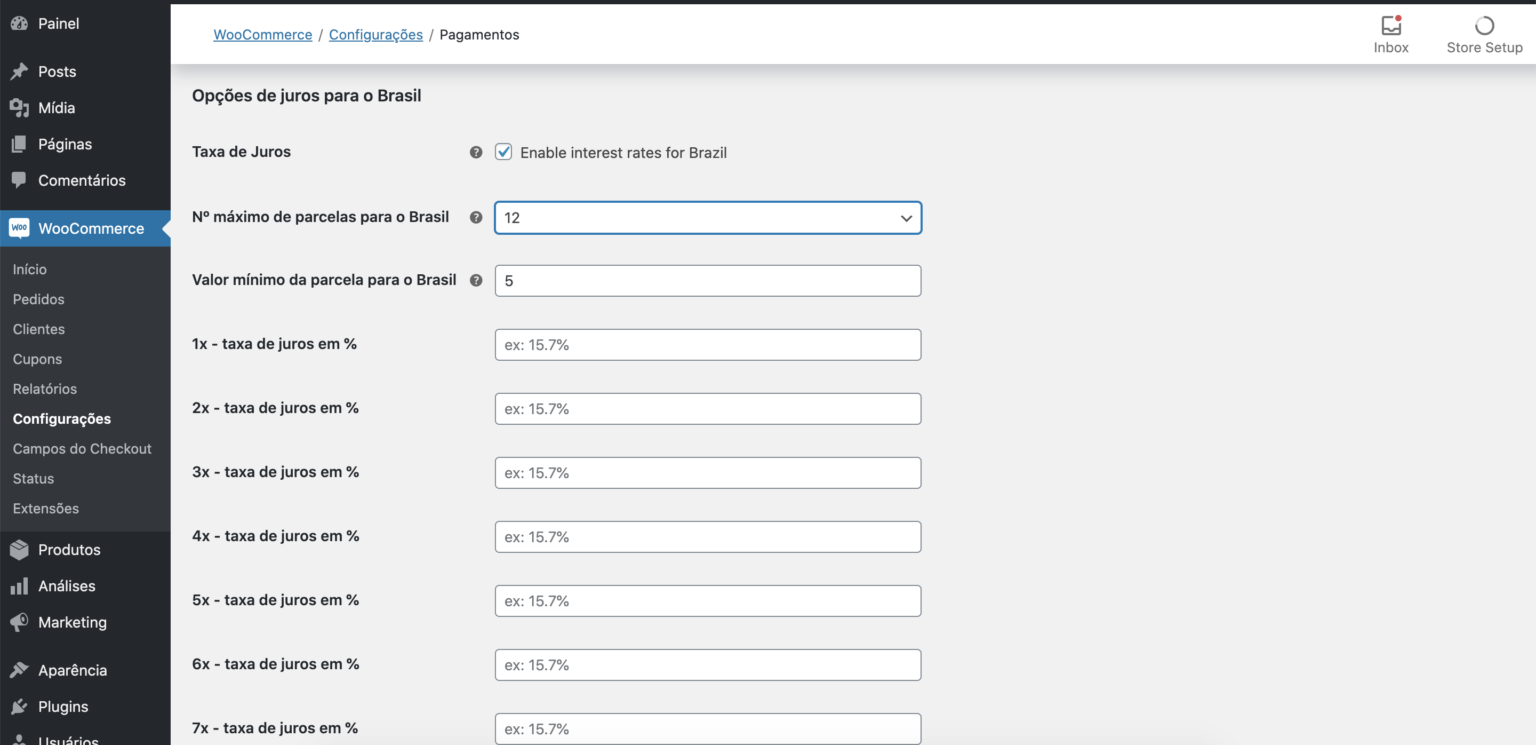Click Configurações breadcrumb link
1536x745 pixels.
[376, 34]
